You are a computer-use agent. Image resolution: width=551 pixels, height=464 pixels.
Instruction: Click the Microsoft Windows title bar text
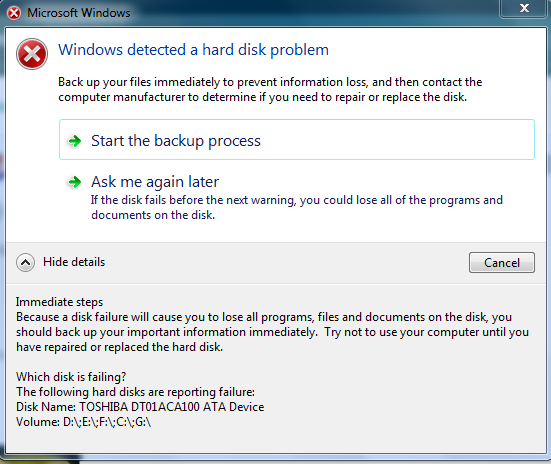tap(79, 13)
